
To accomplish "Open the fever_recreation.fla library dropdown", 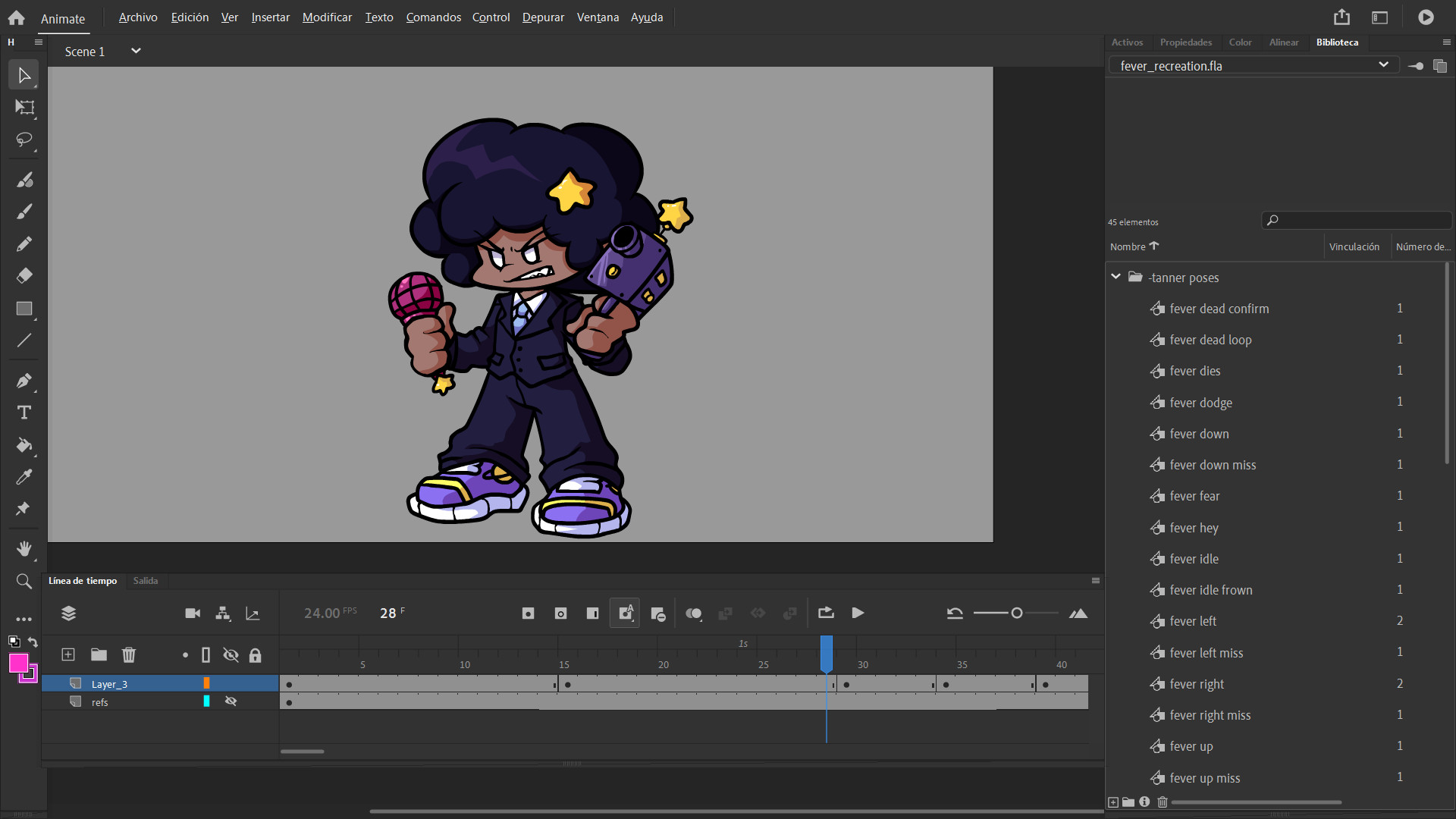I will point(1383,65).
